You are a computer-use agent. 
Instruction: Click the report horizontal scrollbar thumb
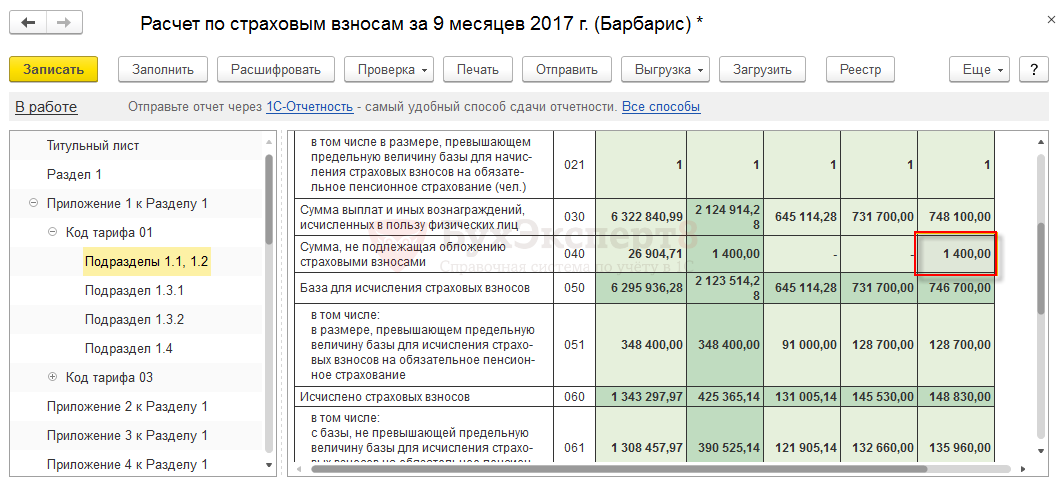[618, 468]
